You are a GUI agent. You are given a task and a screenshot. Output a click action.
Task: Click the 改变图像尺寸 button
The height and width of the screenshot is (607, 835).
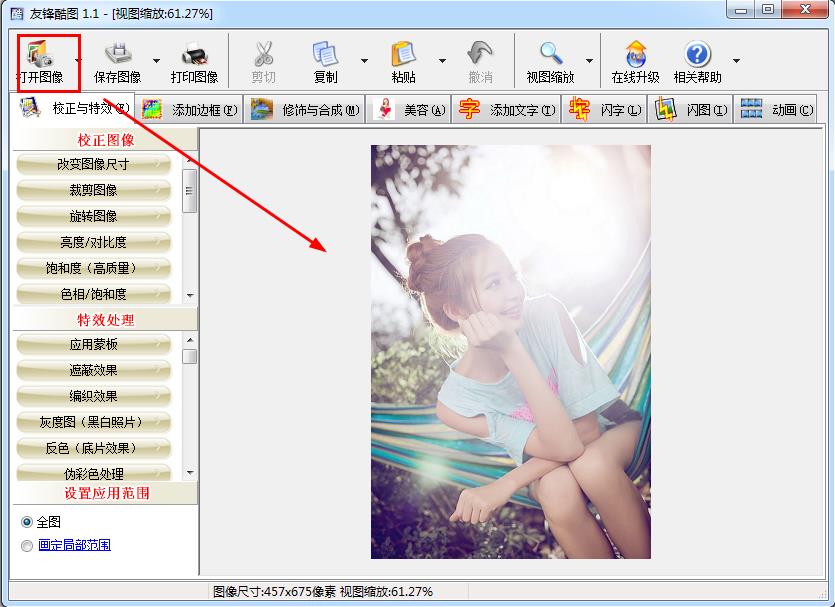pos(93,164)
